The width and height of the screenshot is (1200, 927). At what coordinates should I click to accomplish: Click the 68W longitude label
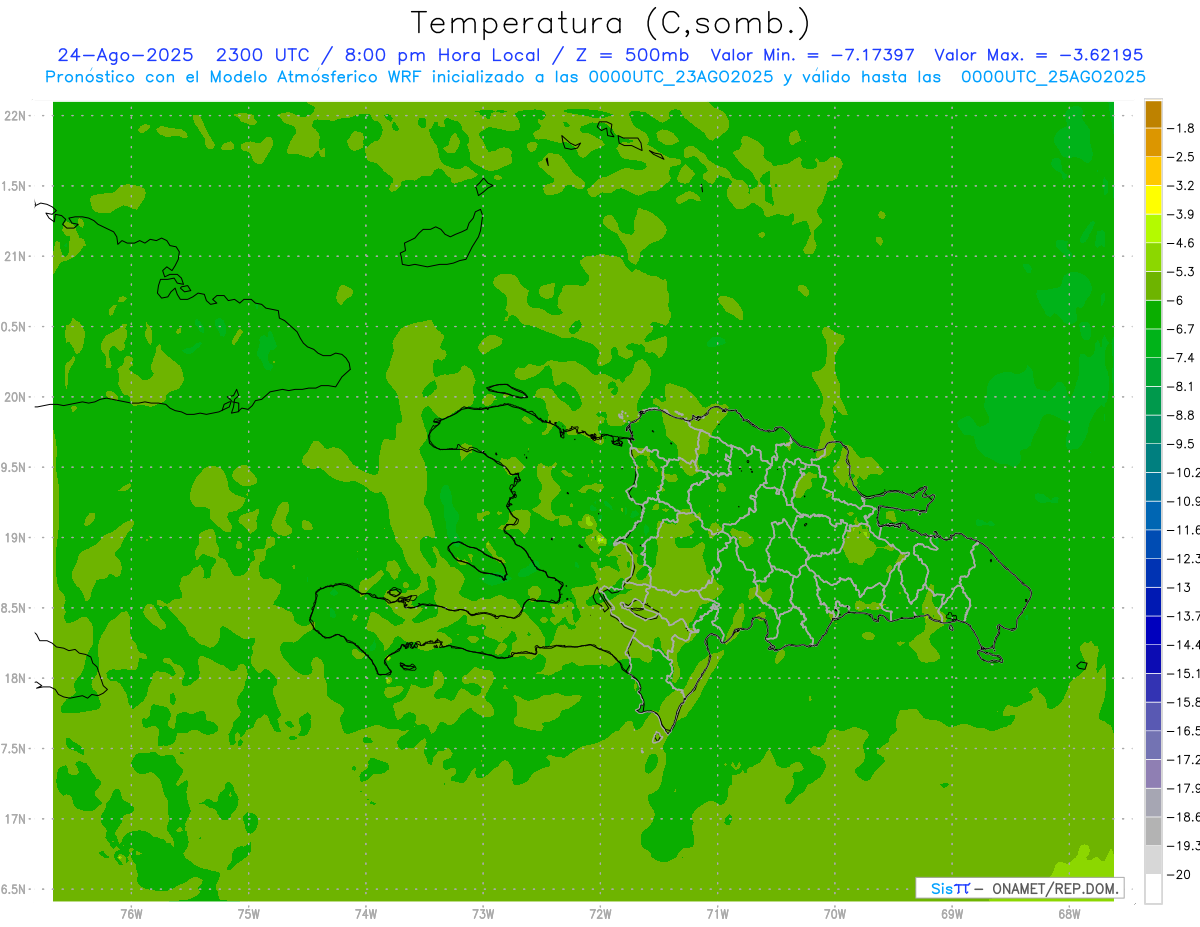pyautogui.click(x=1069, y=913)
